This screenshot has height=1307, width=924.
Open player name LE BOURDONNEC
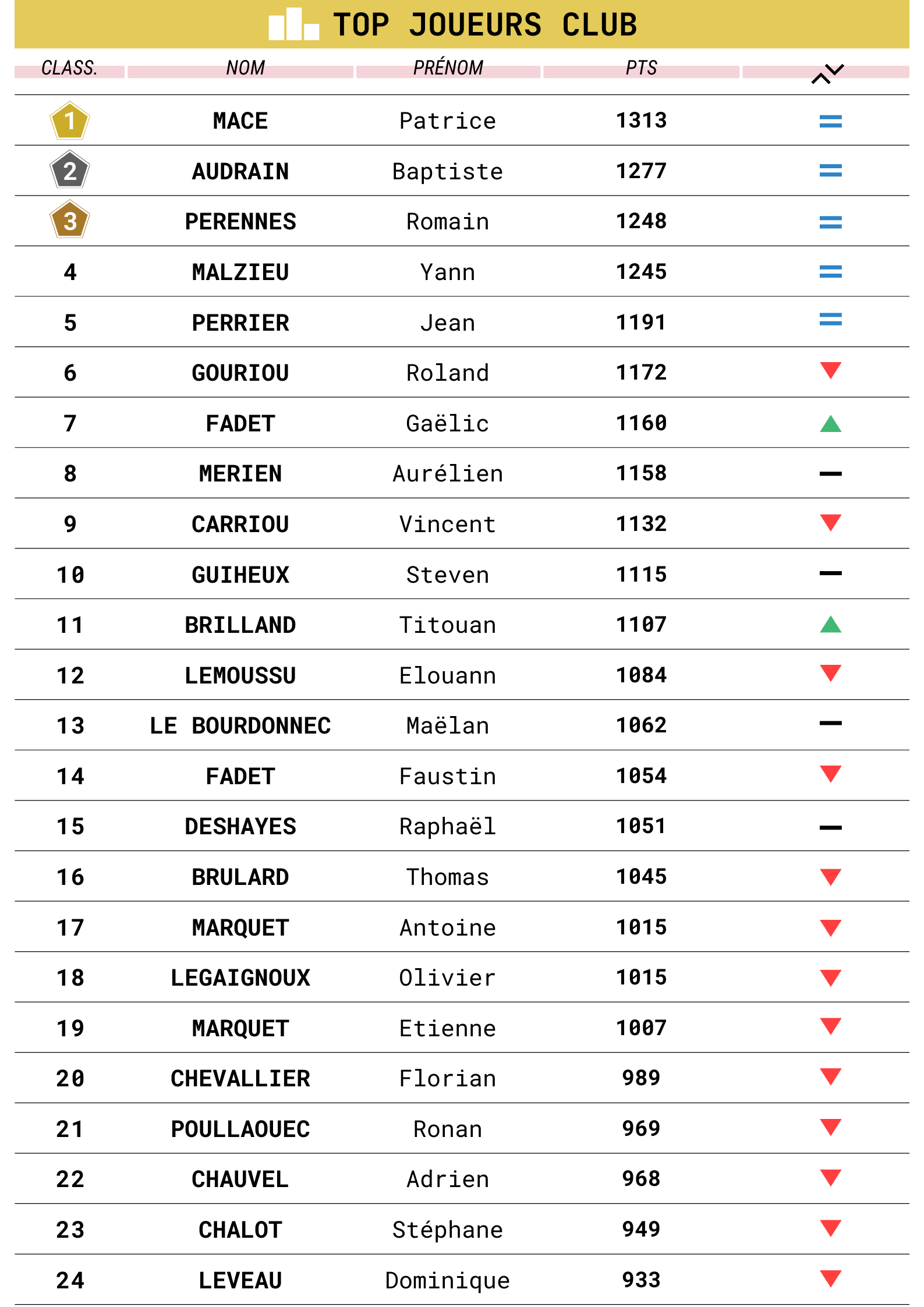pyautogui.click(x=240, y=726)
